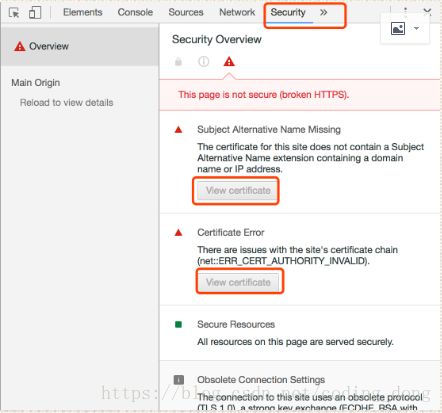Click the info circle icon in Security Overview
This screenshot has height=413, width=442.
pyautogui.click(x=203, y=61)
